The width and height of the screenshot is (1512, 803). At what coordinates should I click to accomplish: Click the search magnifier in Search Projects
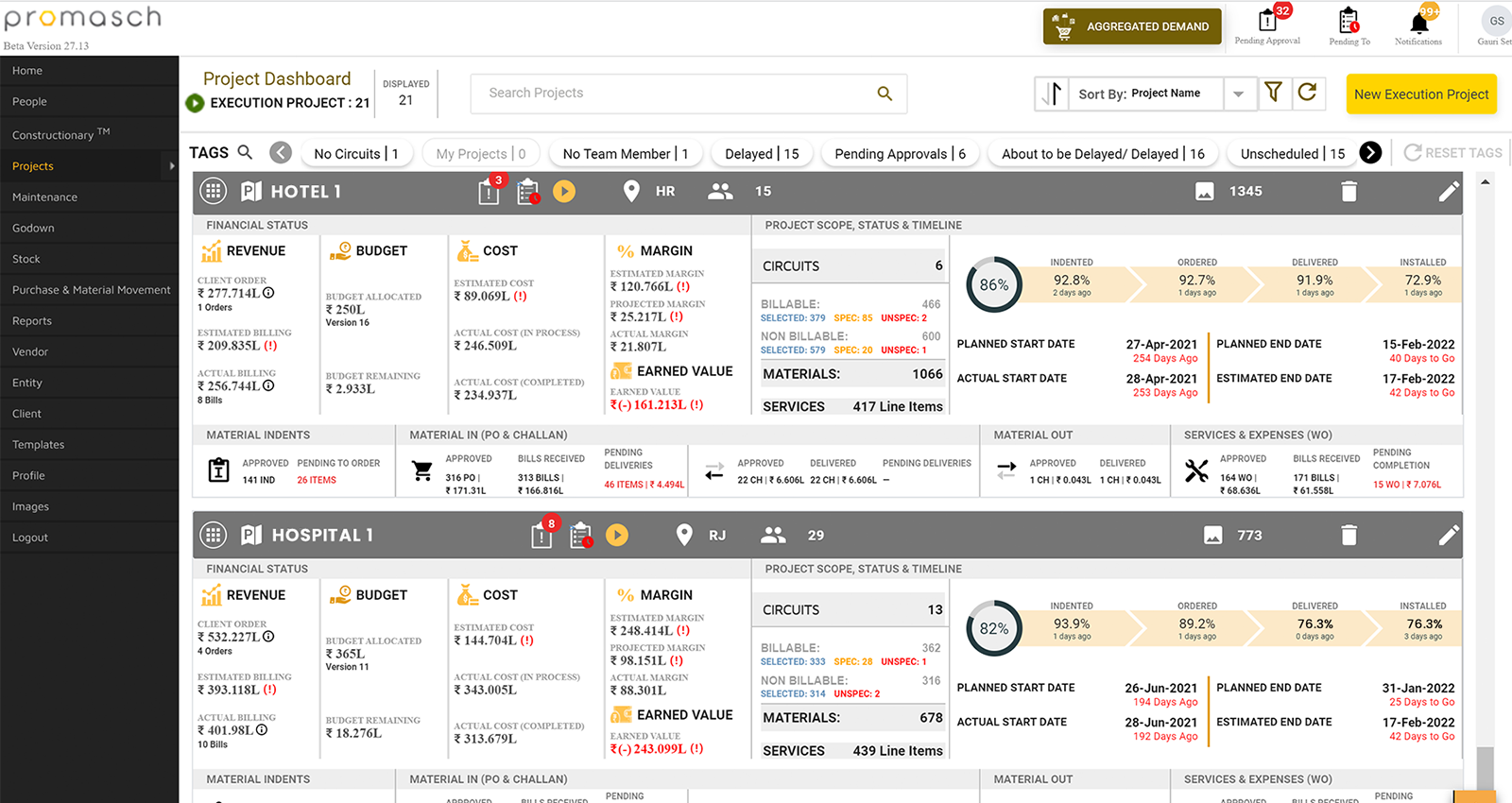click(x=885, y=94)
